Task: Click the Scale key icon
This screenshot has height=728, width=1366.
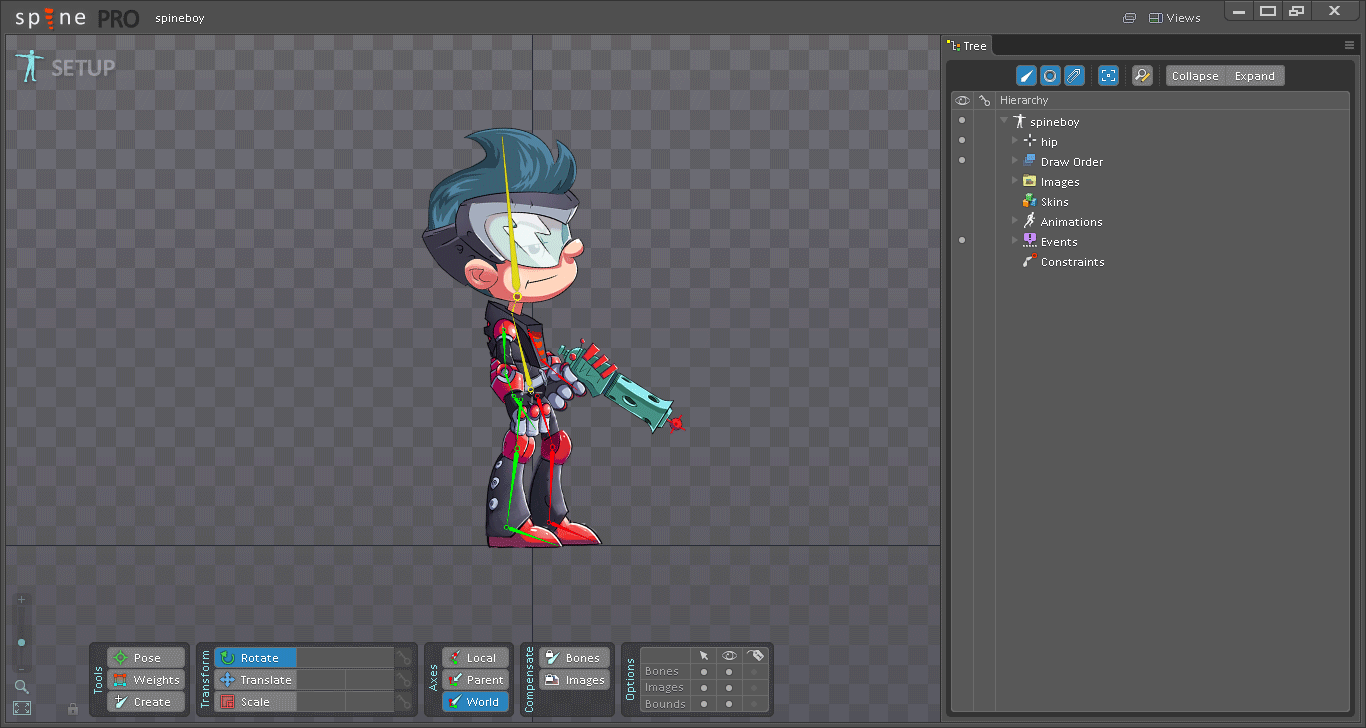Action: click(x=405, y=702)
